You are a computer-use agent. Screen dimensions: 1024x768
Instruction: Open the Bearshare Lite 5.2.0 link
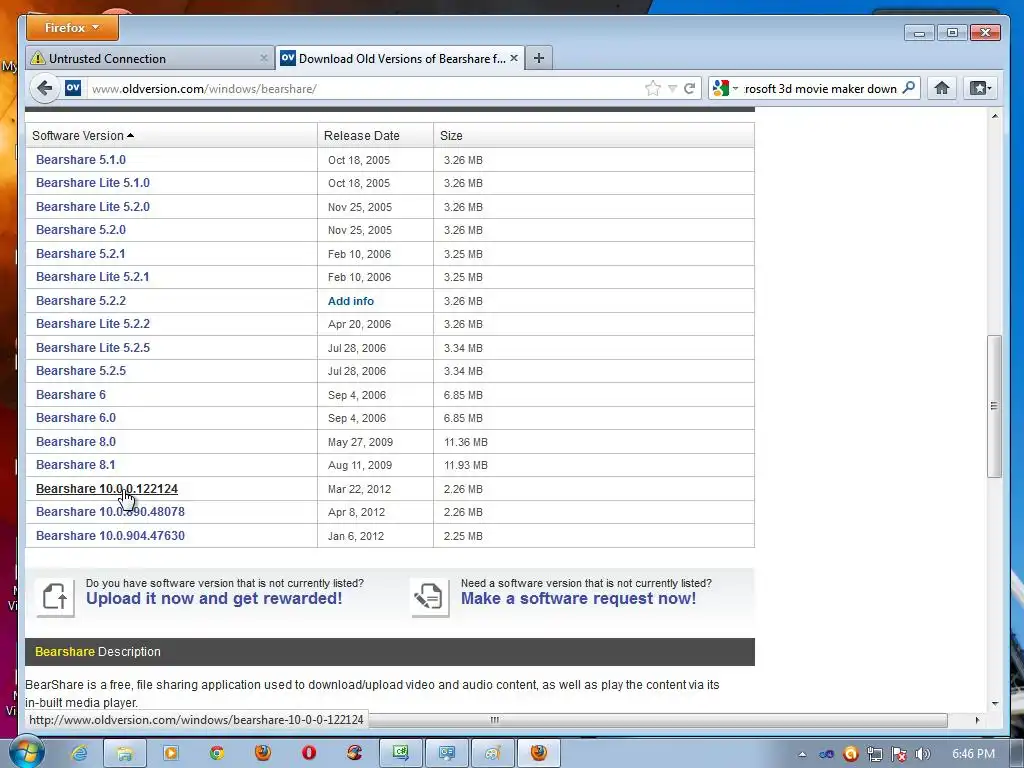point(93,207)
